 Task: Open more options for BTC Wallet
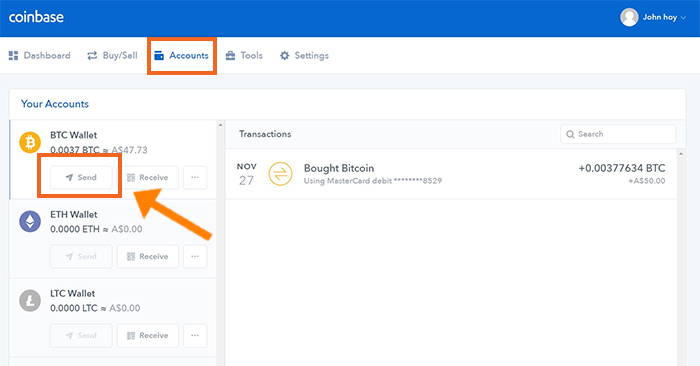[x=195, y=177]
